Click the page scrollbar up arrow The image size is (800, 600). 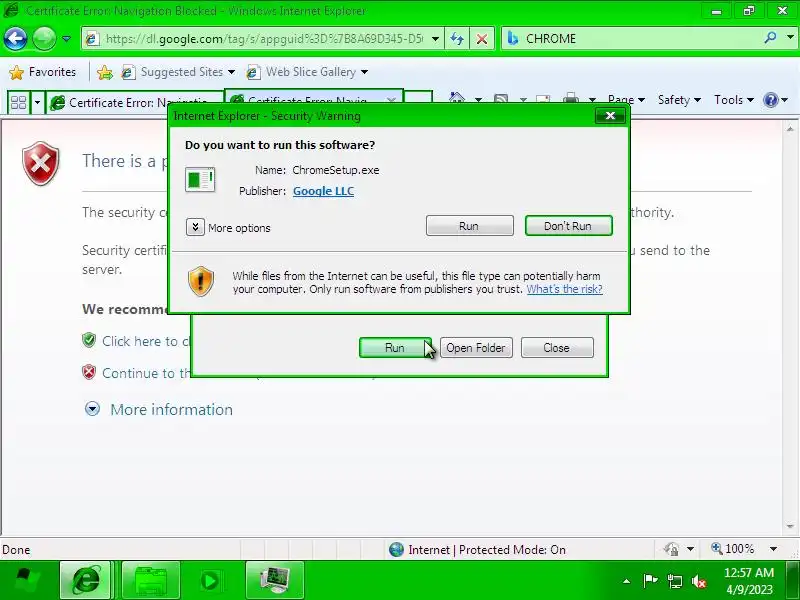coord(790,129)
